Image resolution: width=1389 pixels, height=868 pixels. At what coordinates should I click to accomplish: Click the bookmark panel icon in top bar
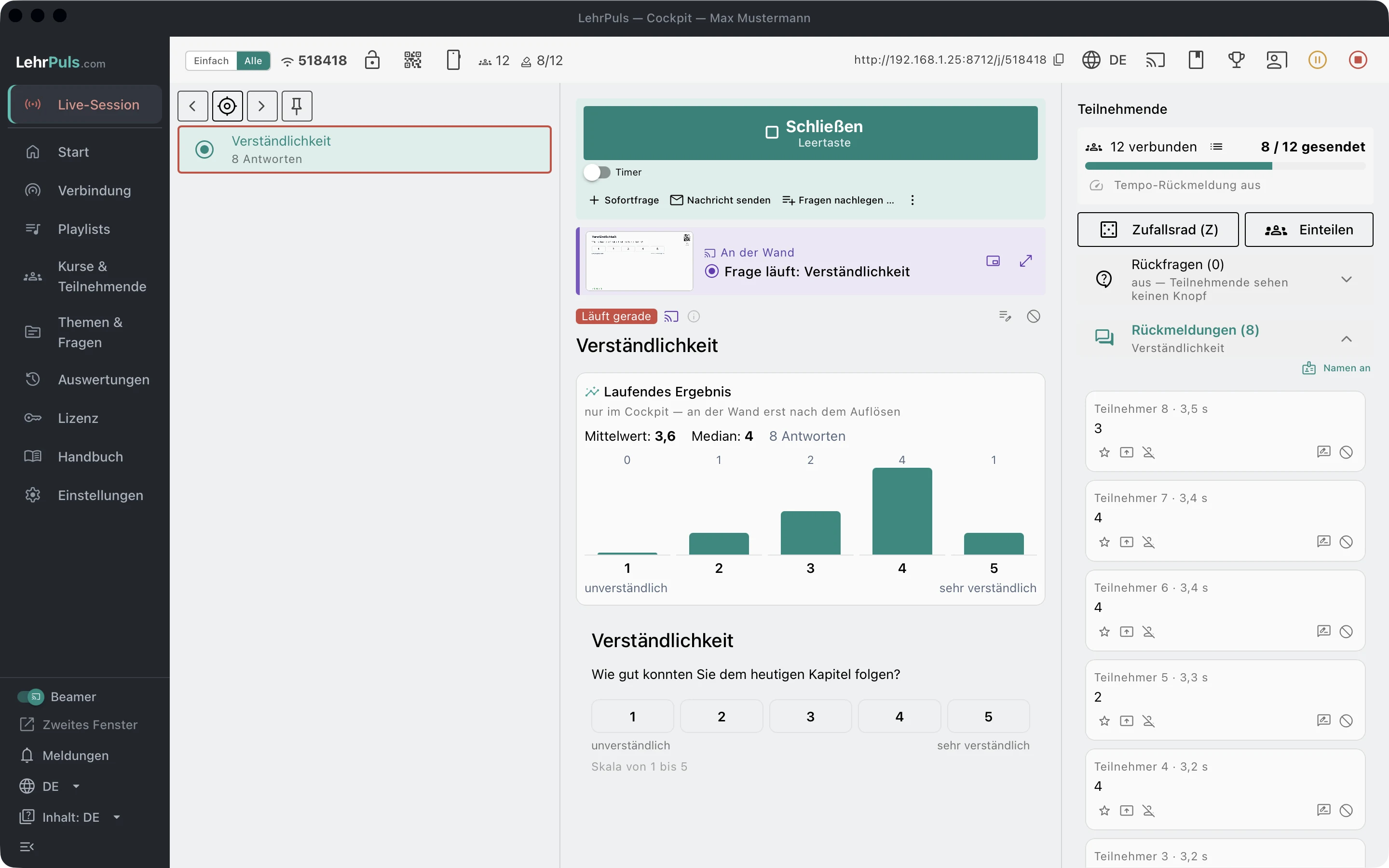click(1196, 60)
